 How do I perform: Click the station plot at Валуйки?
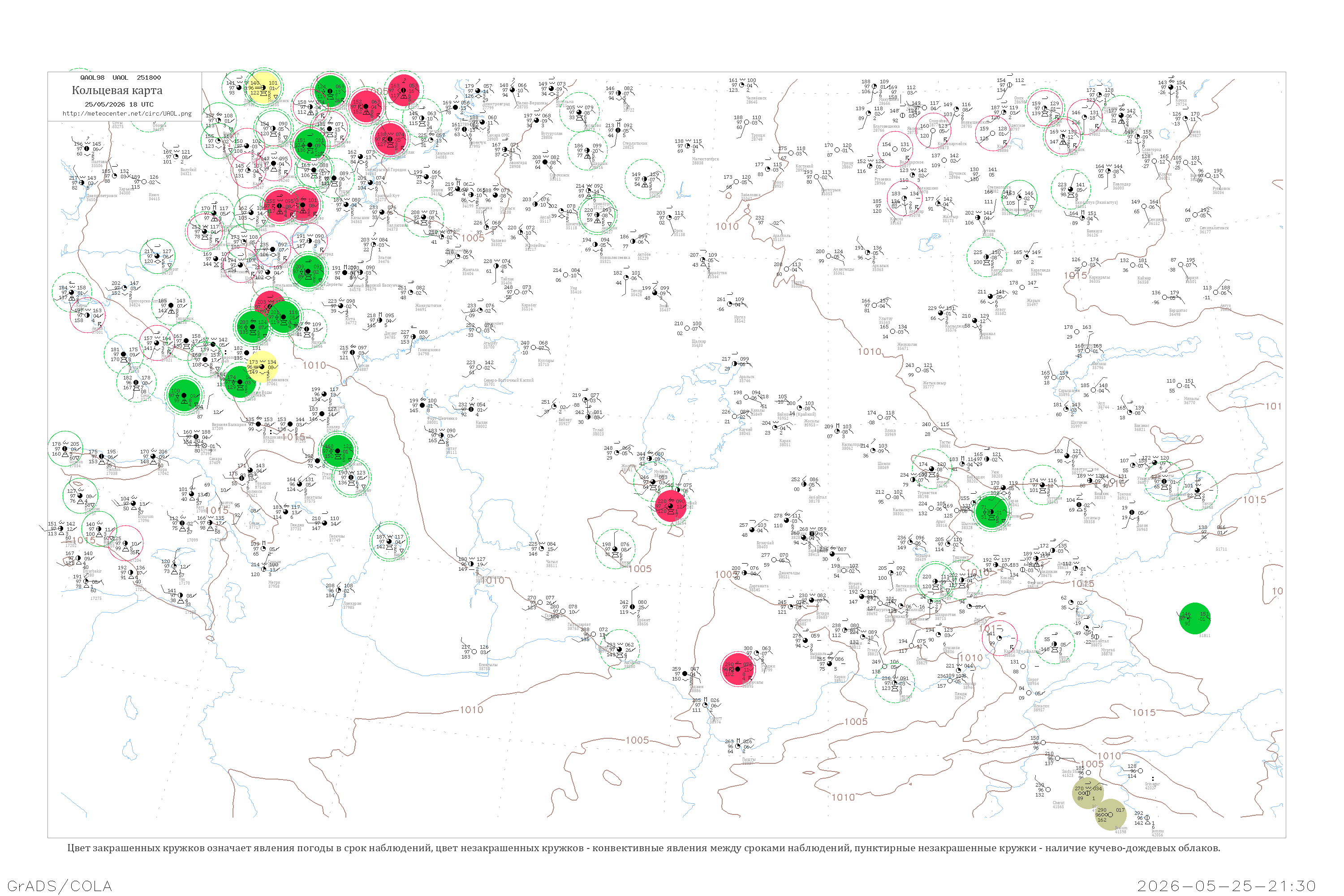coord(177,156)
